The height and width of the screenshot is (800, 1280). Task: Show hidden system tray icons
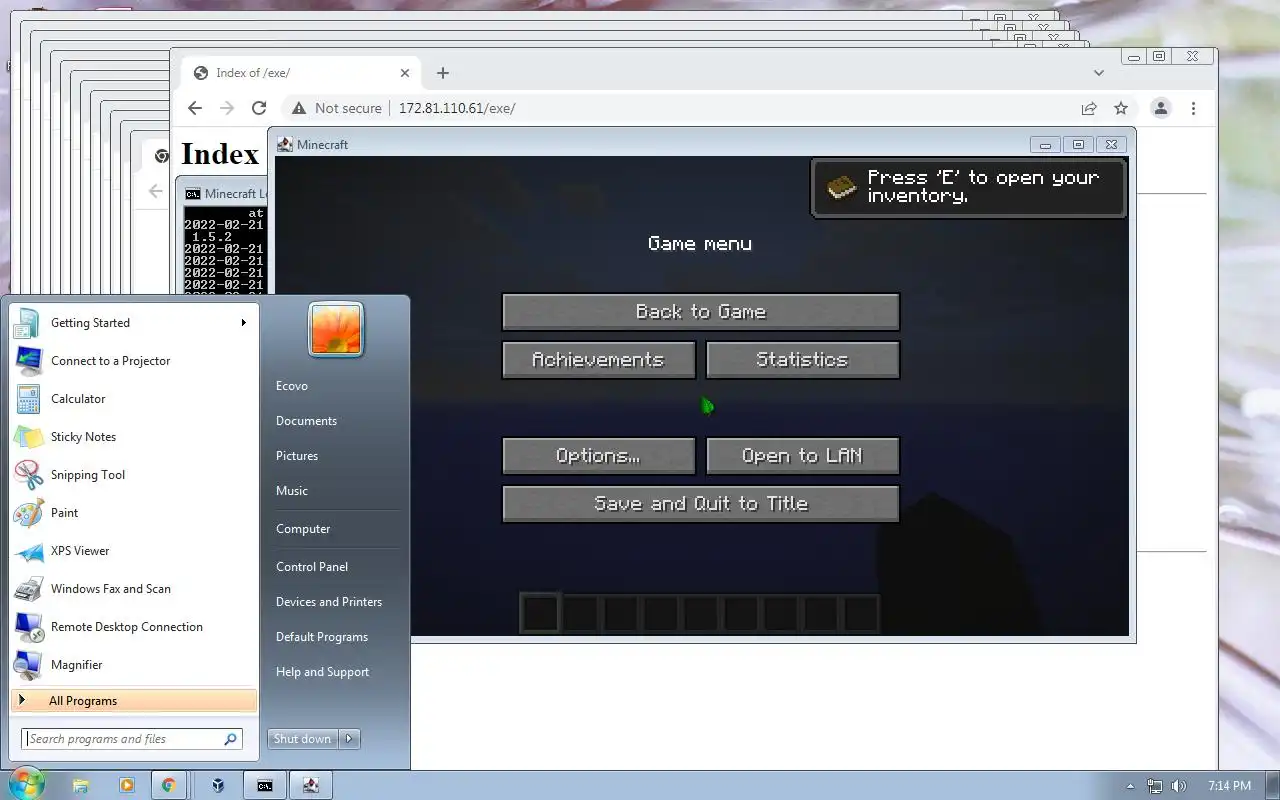tap(1131, 786)
